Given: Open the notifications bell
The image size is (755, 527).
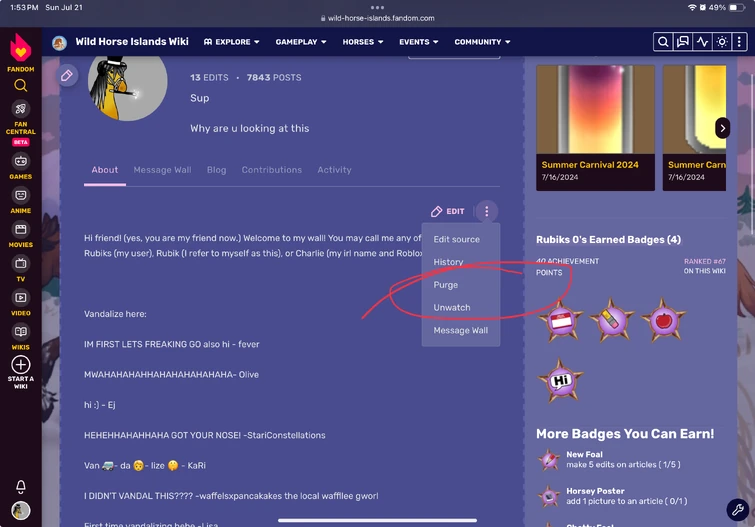Looking at the screenshot, I should (20, 487).
